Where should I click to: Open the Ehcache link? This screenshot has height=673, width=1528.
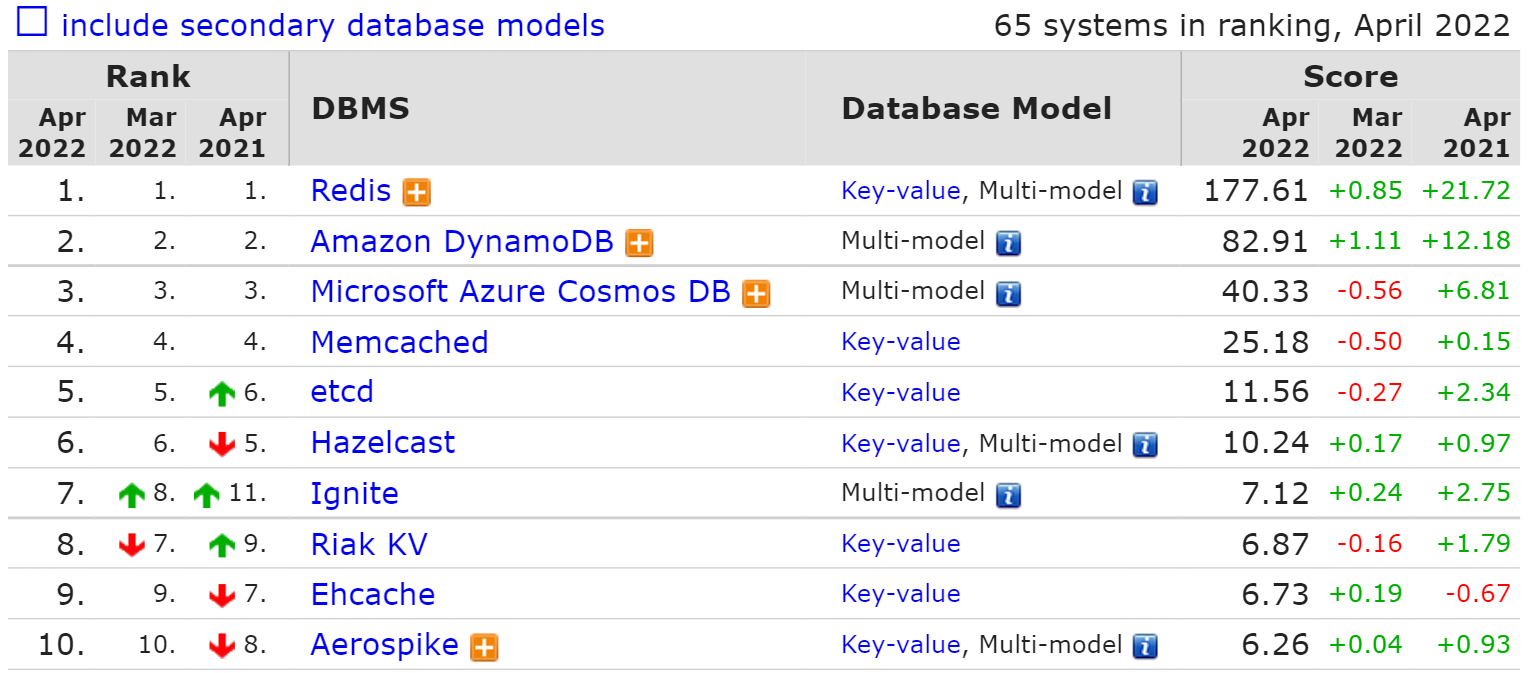[373, 594]
